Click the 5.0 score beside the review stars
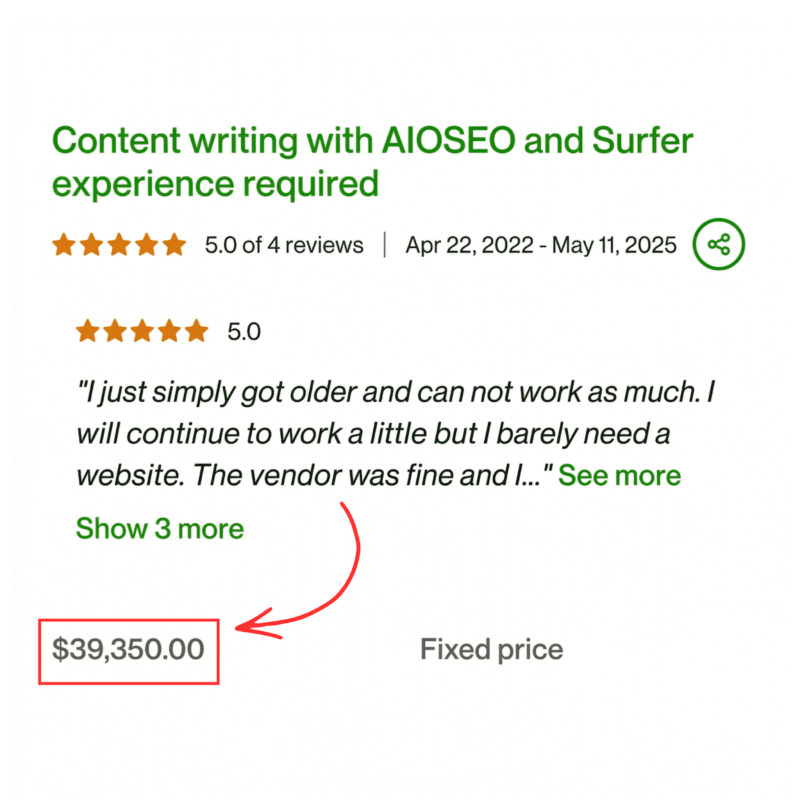The image size is (800, 800). click(244, 332)
